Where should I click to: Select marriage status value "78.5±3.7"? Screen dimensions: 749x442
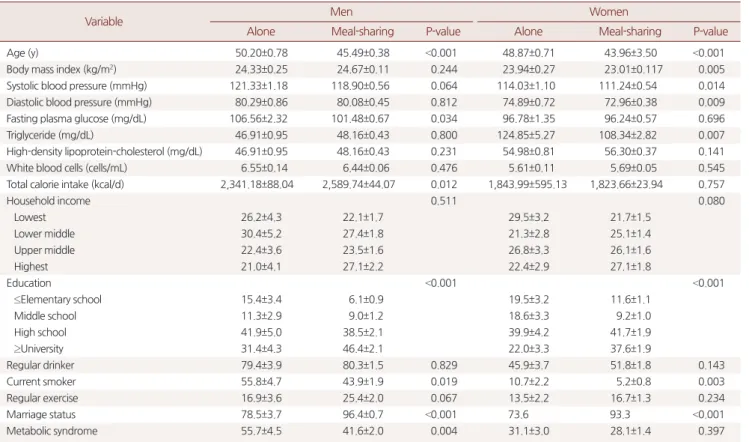point(261,415)
